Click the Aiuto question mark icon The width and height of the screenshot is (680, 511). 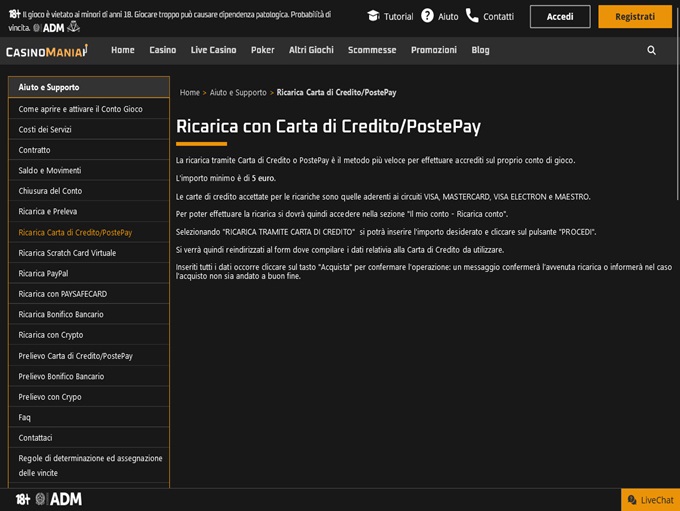coord(427,16)
